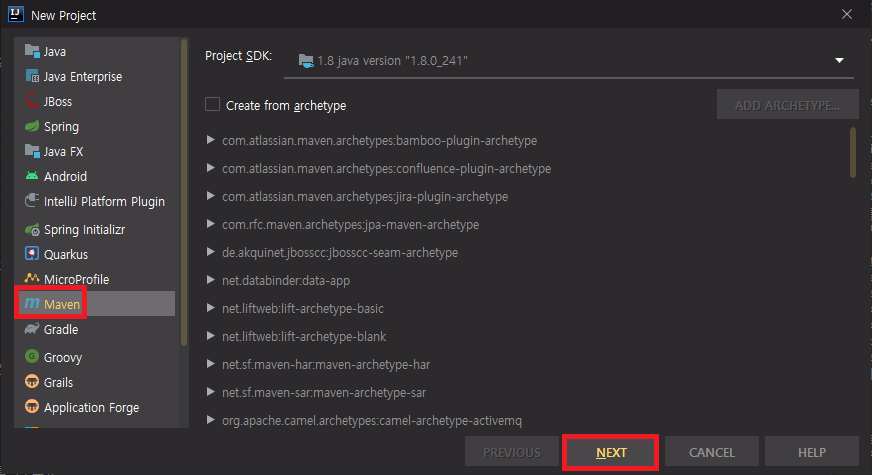Expand camel-archetype-activemq node
The height and width of the screenshot is (475, 872).
tap(210, 420)
